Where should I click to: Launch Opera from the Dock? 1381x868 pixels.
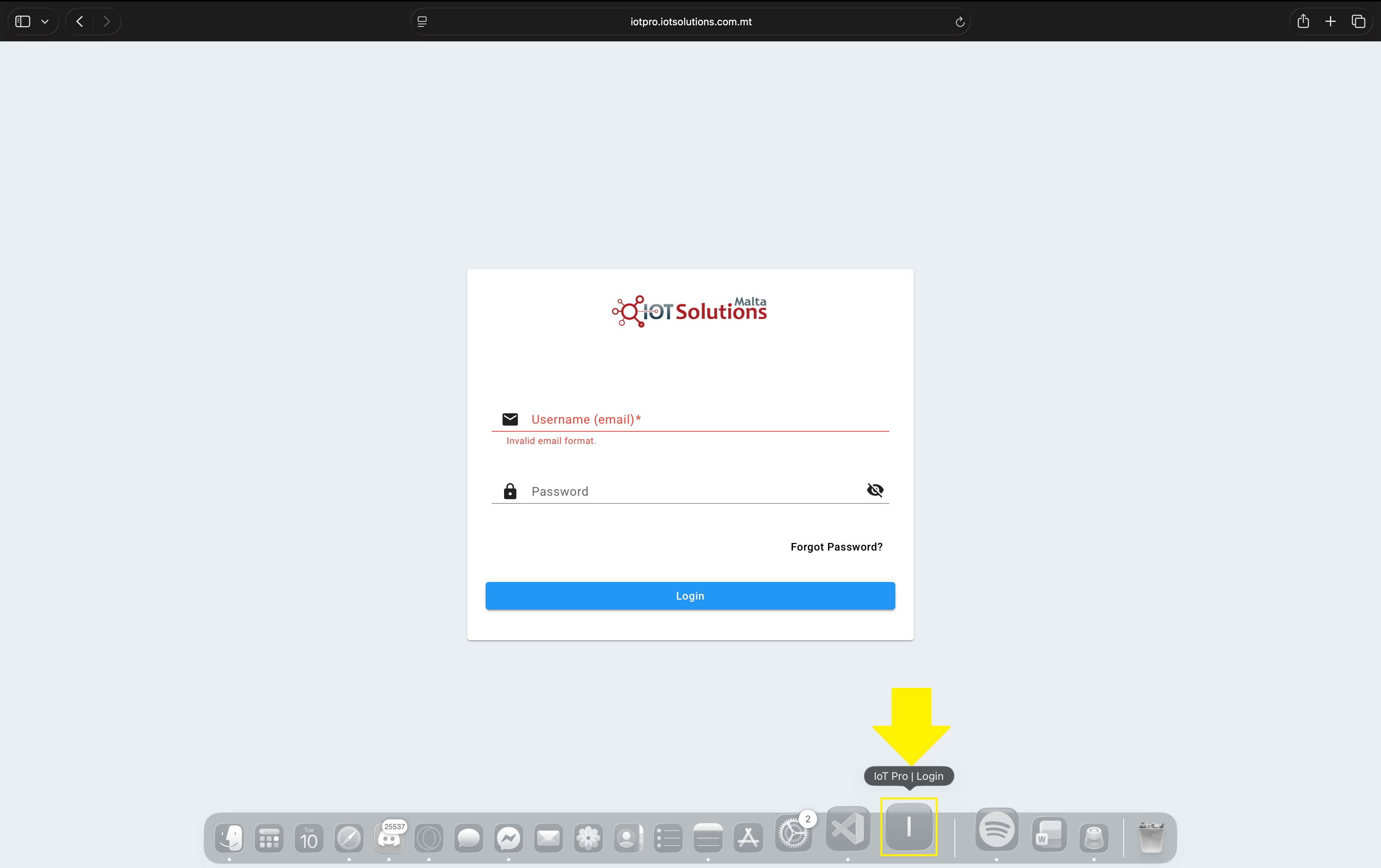(429, 838)
